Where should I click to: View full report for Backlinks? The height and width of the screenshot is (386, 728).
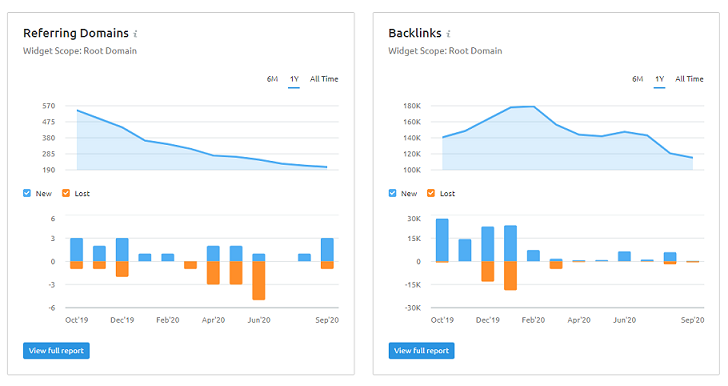click(x=422, y=351)
